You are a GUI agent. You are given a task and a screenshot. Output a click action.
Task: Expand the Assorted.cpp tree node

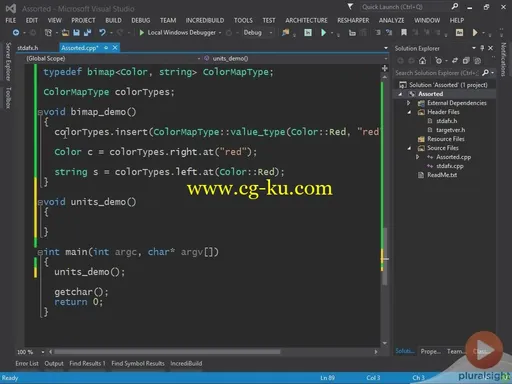417,157
